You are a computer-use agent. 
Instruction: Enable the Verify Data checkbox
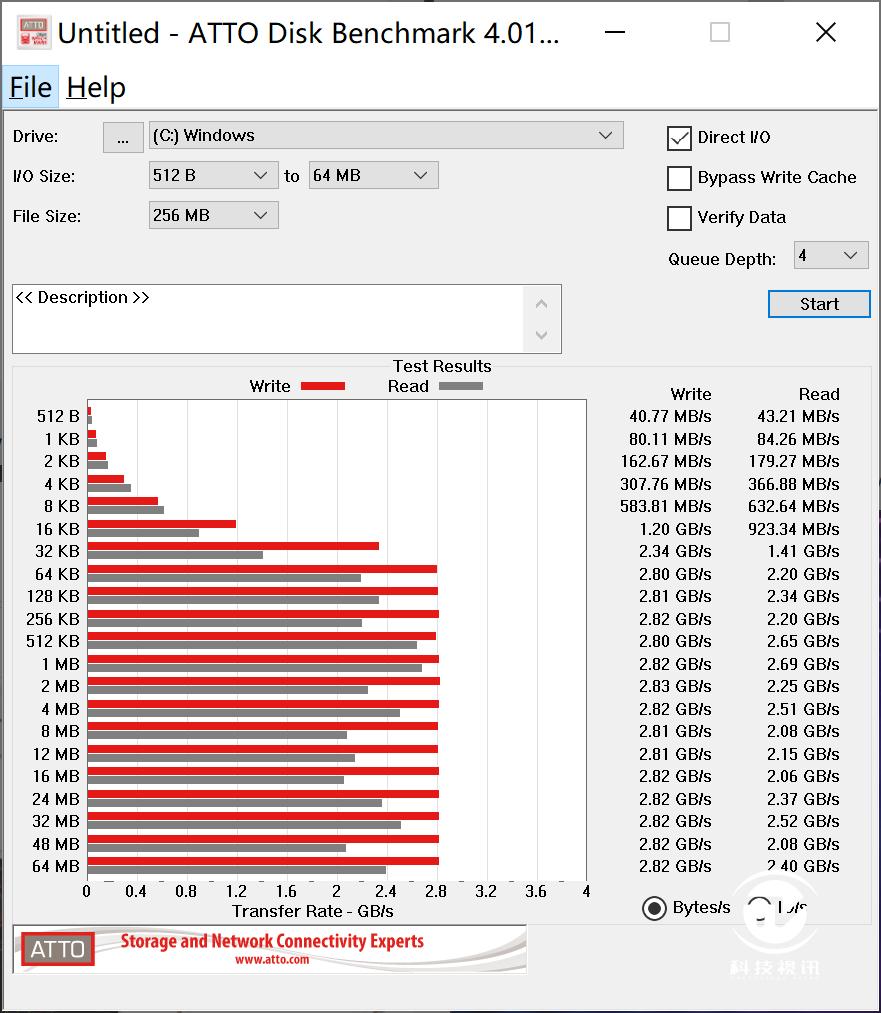coord(679,218)
